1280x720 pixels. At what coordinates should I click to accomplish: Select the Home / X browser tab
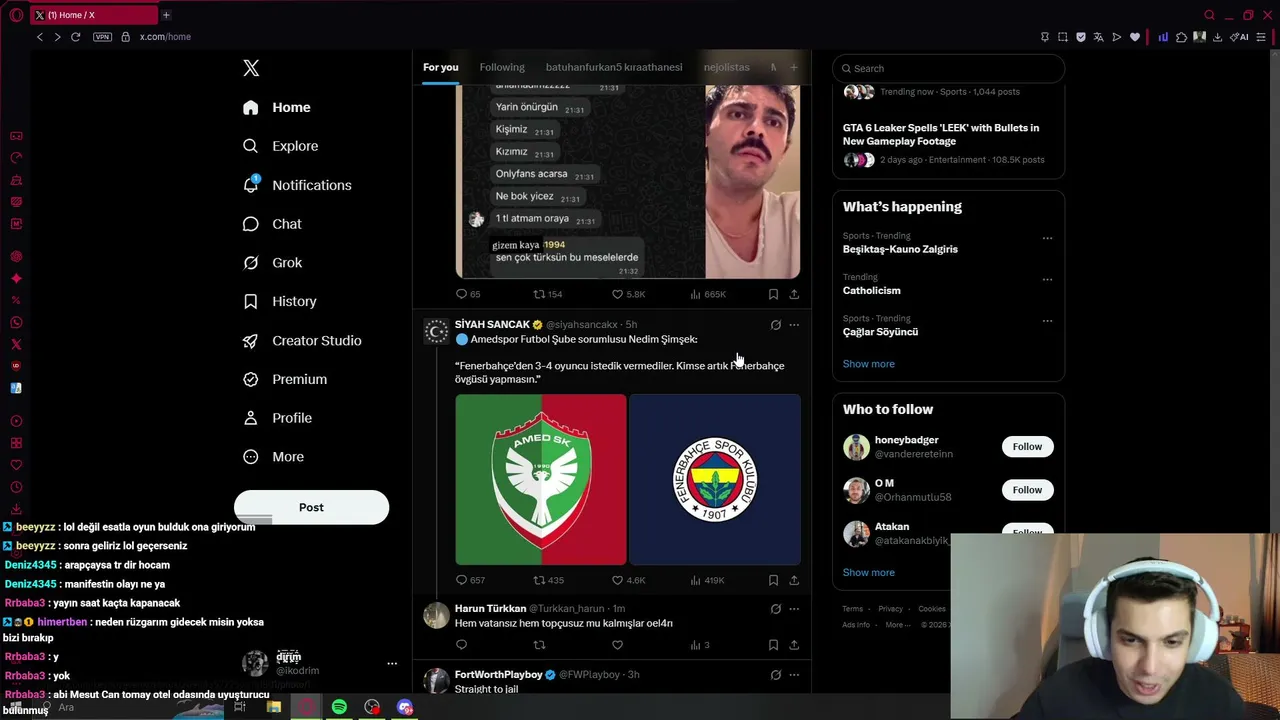[93, 15]
